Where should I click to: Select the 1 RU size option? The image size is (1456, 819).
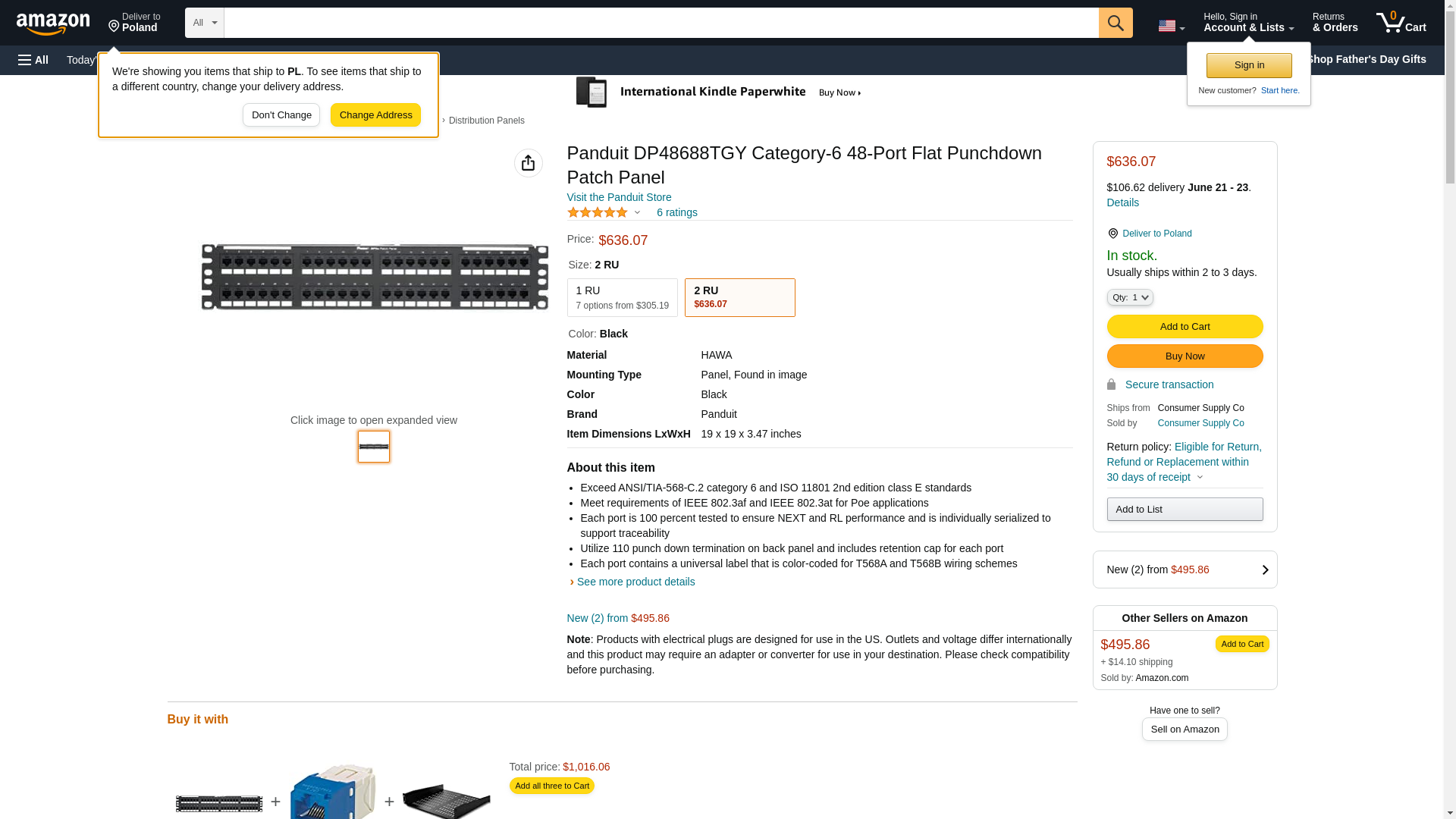coord(622,297)
